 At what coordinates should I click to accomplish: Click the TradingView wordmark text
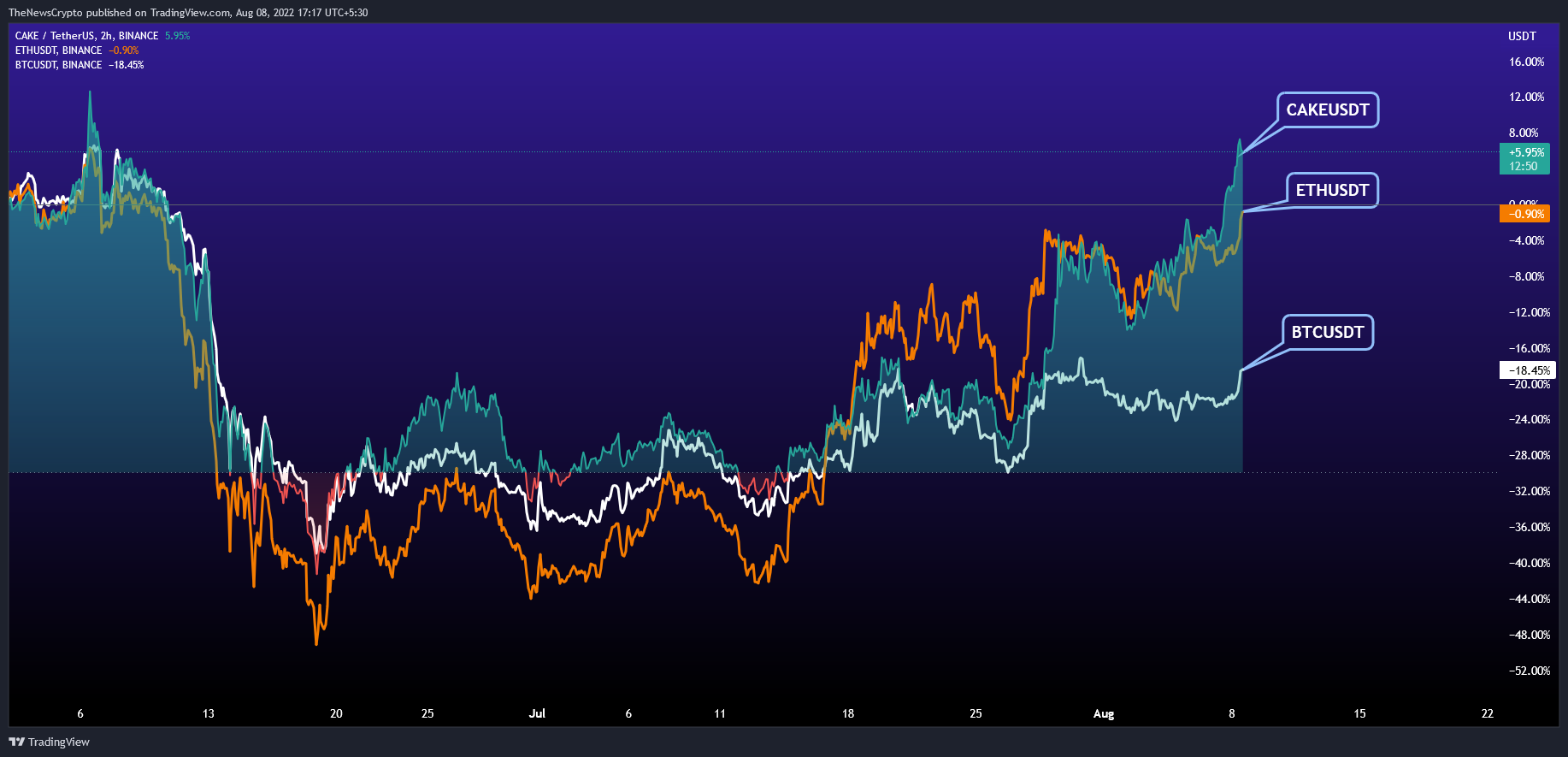[59, 742]
